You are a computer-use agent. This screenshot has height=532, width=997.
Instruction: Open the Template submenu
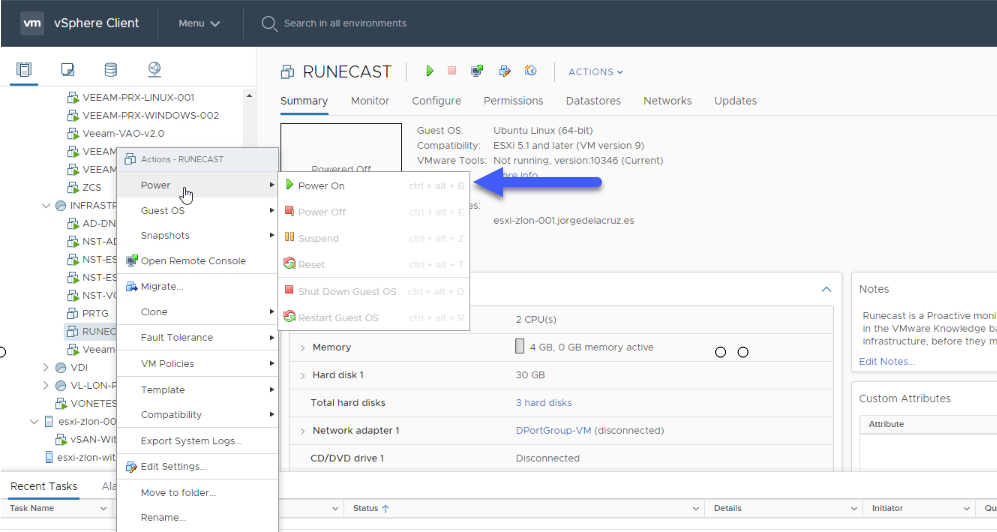(x=198, y=390)
